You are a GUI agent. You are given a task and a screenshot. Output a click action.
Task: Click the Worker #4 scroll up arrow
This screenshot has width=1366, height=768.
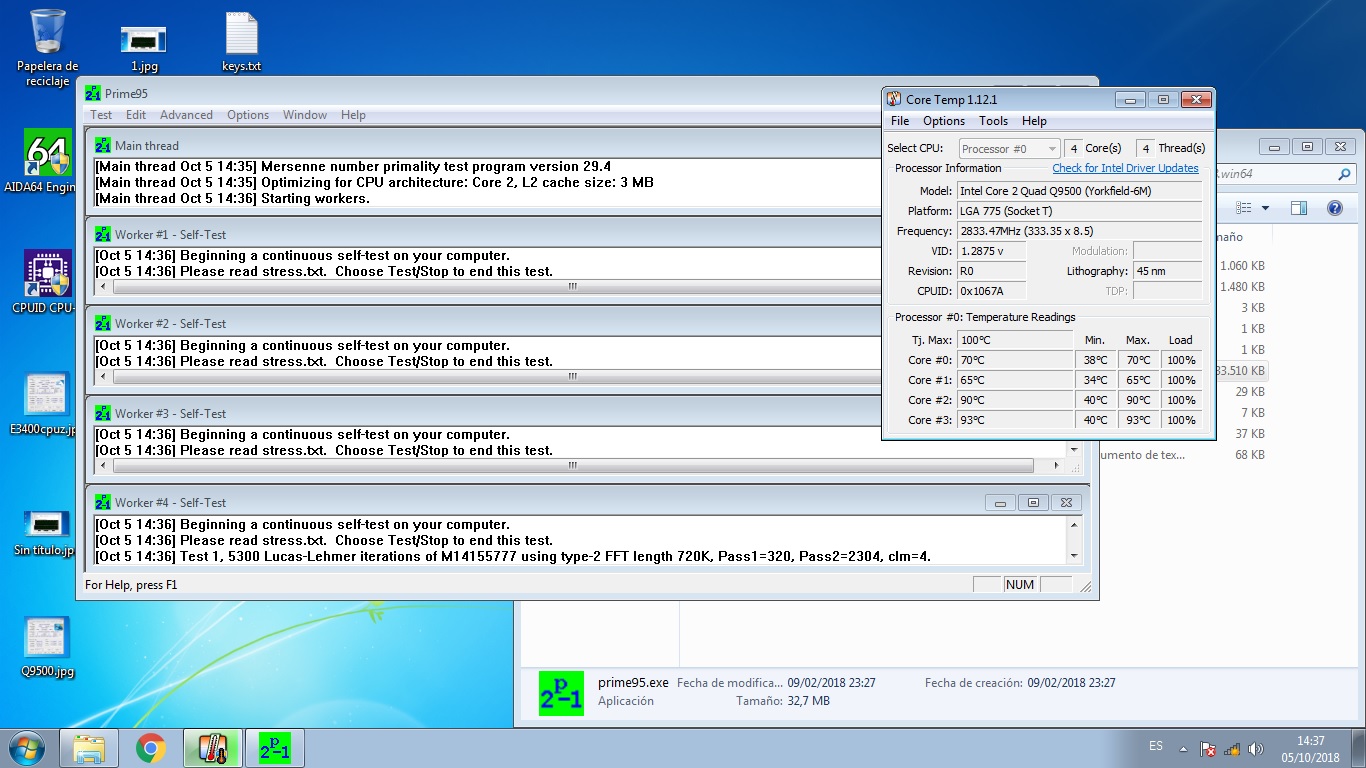pyautogui.click(x=1074, y=525)
